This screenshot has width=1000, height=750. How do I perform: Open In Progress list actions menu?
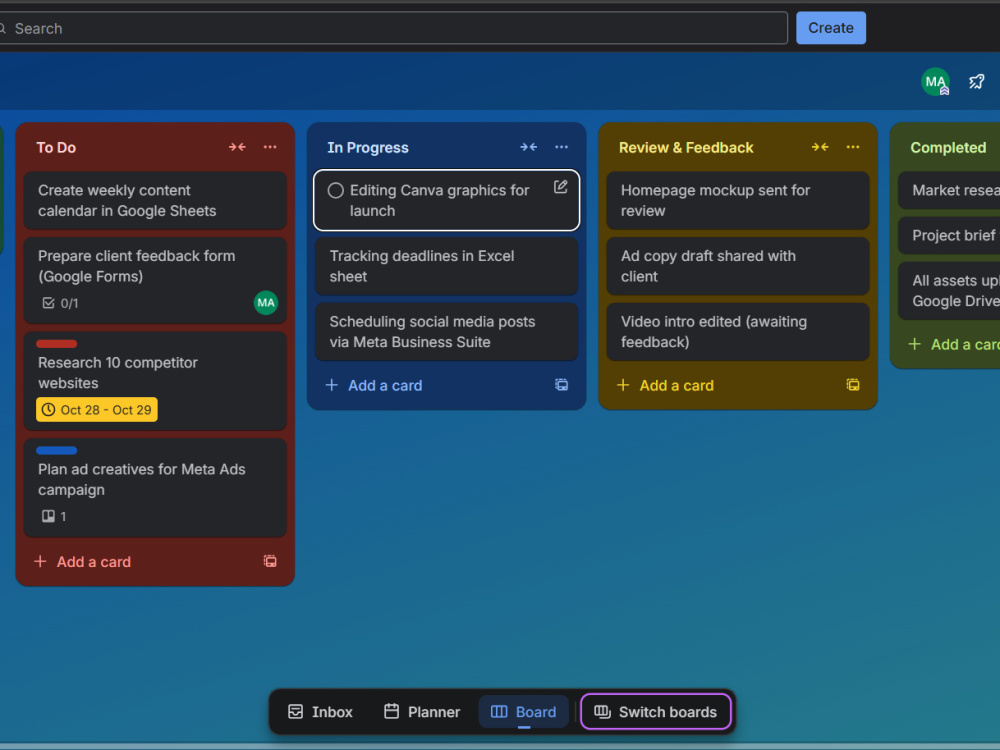[x=562, y=147]
